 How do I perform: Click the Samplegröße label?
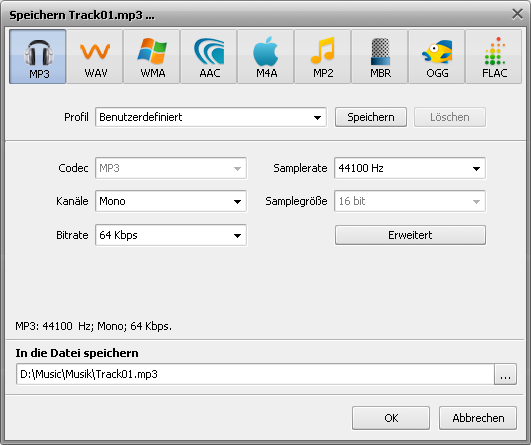[296, 202]
